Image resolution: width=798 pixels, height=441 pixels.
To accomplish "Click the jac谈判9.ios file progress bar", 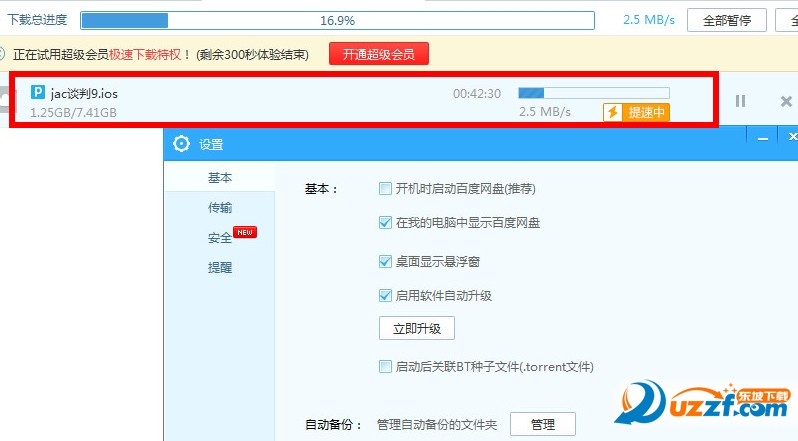I will click(594, 93).
